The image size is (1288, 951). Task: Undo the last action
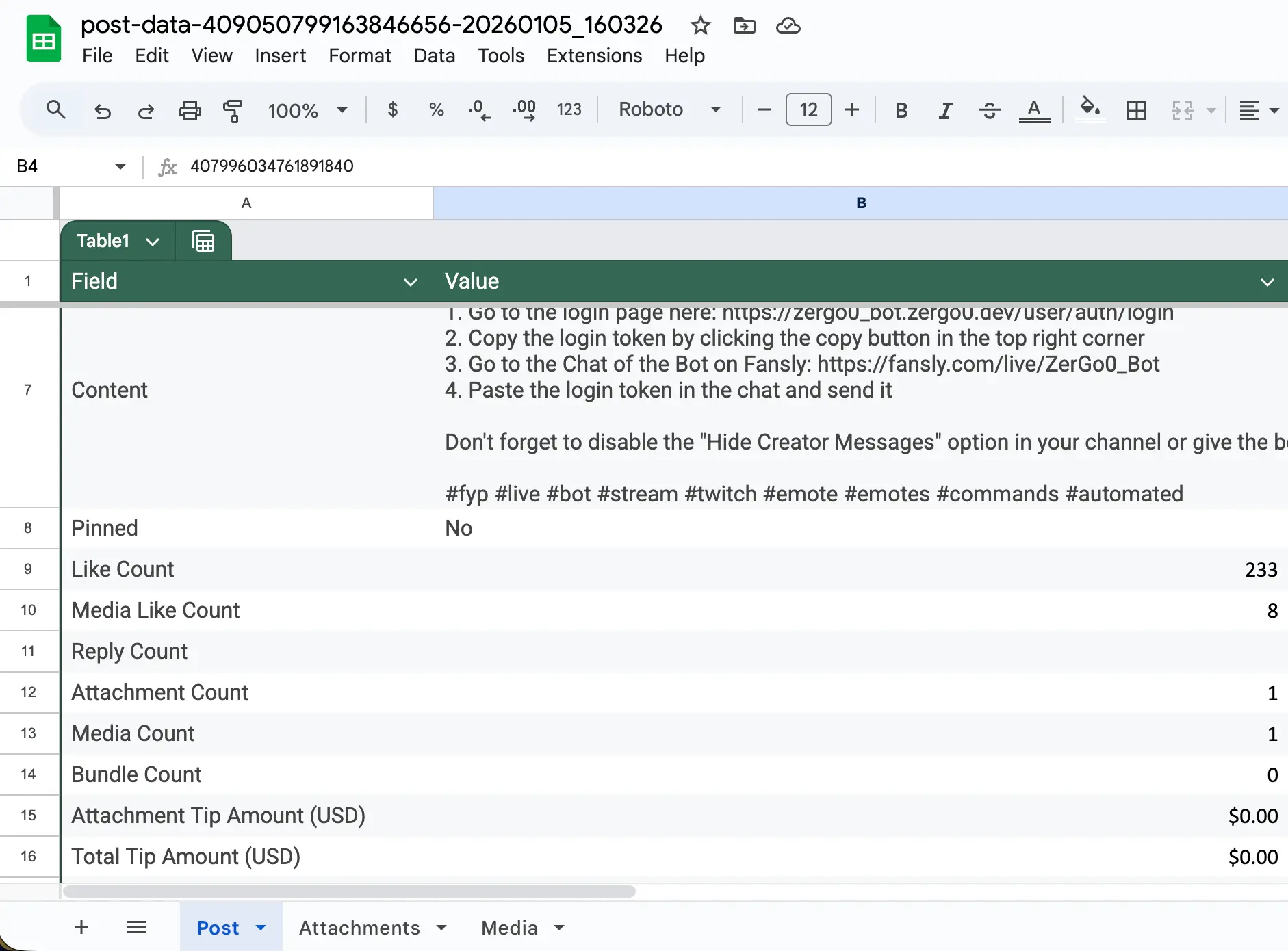click(102, 109)
